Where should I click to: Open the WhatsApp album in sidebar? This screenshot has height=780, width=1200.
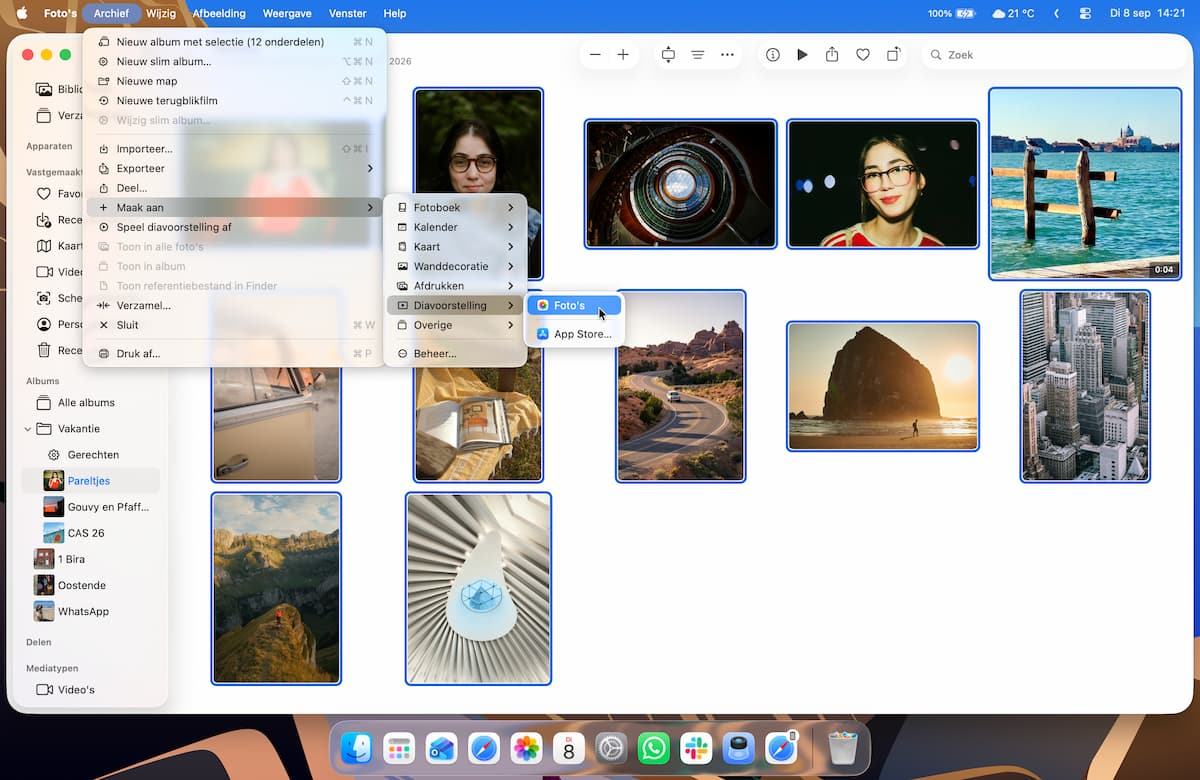[90, 611]
